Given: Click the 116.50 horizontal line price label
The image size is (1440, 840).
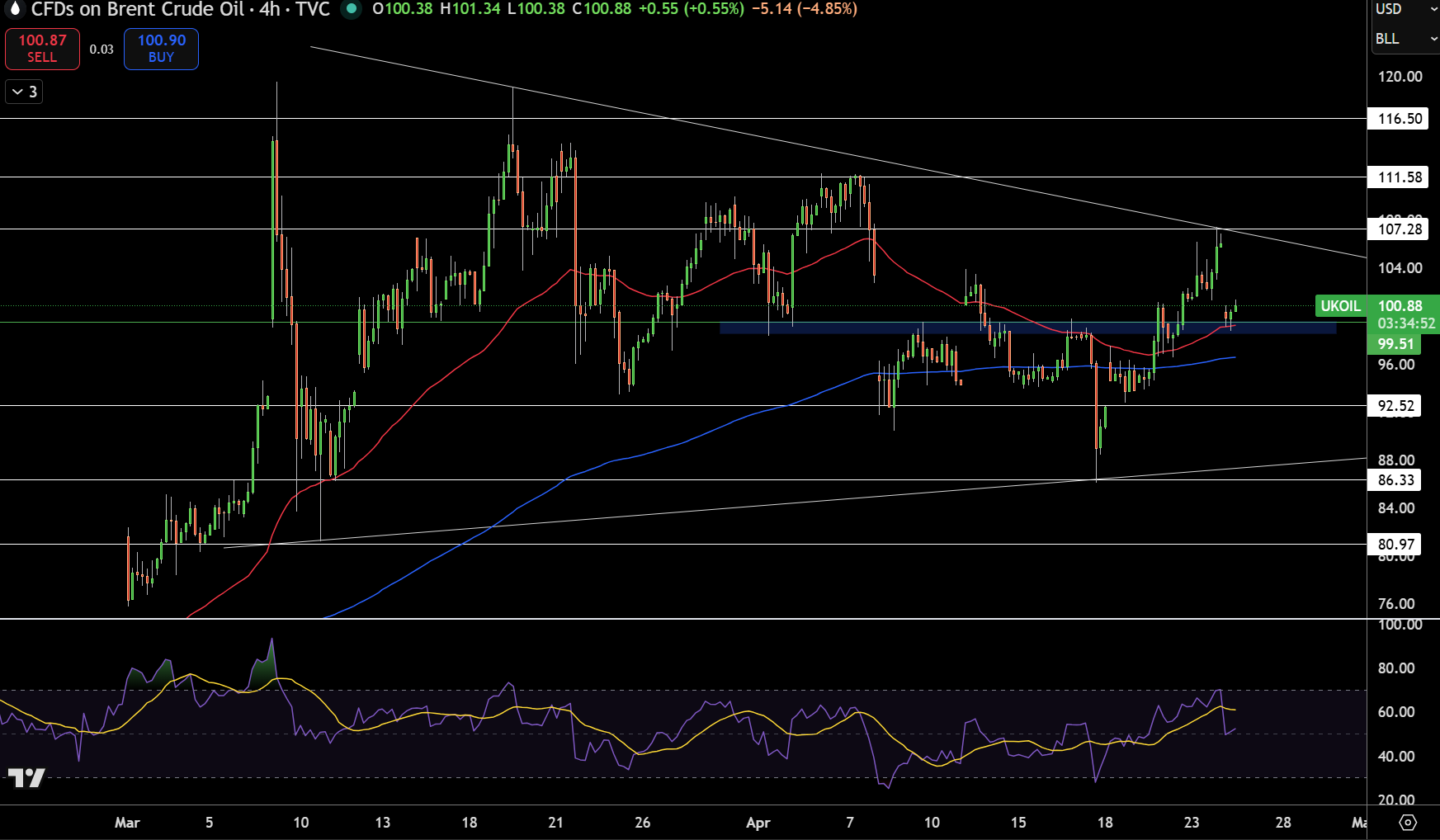Looking at the screenshot, I should [x=1398, y=119].
